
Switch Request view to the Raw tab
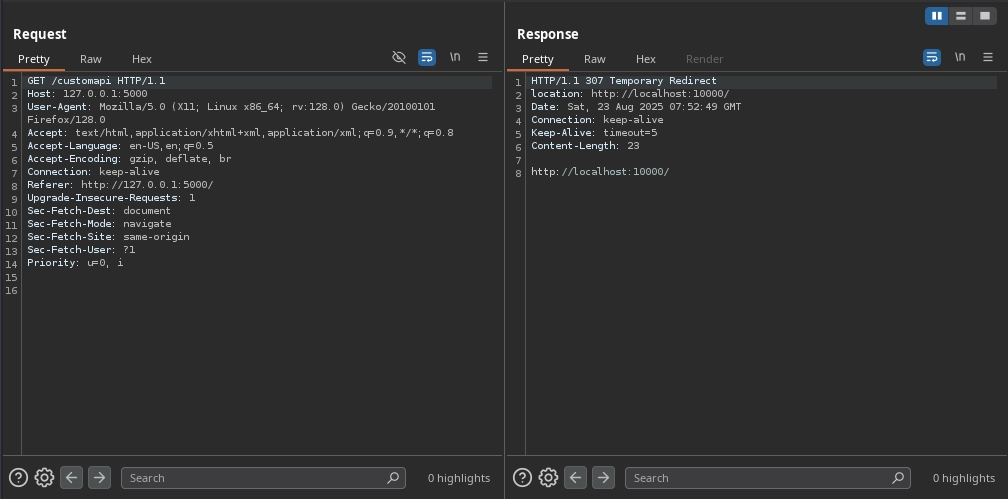click(x=91, y=59)
